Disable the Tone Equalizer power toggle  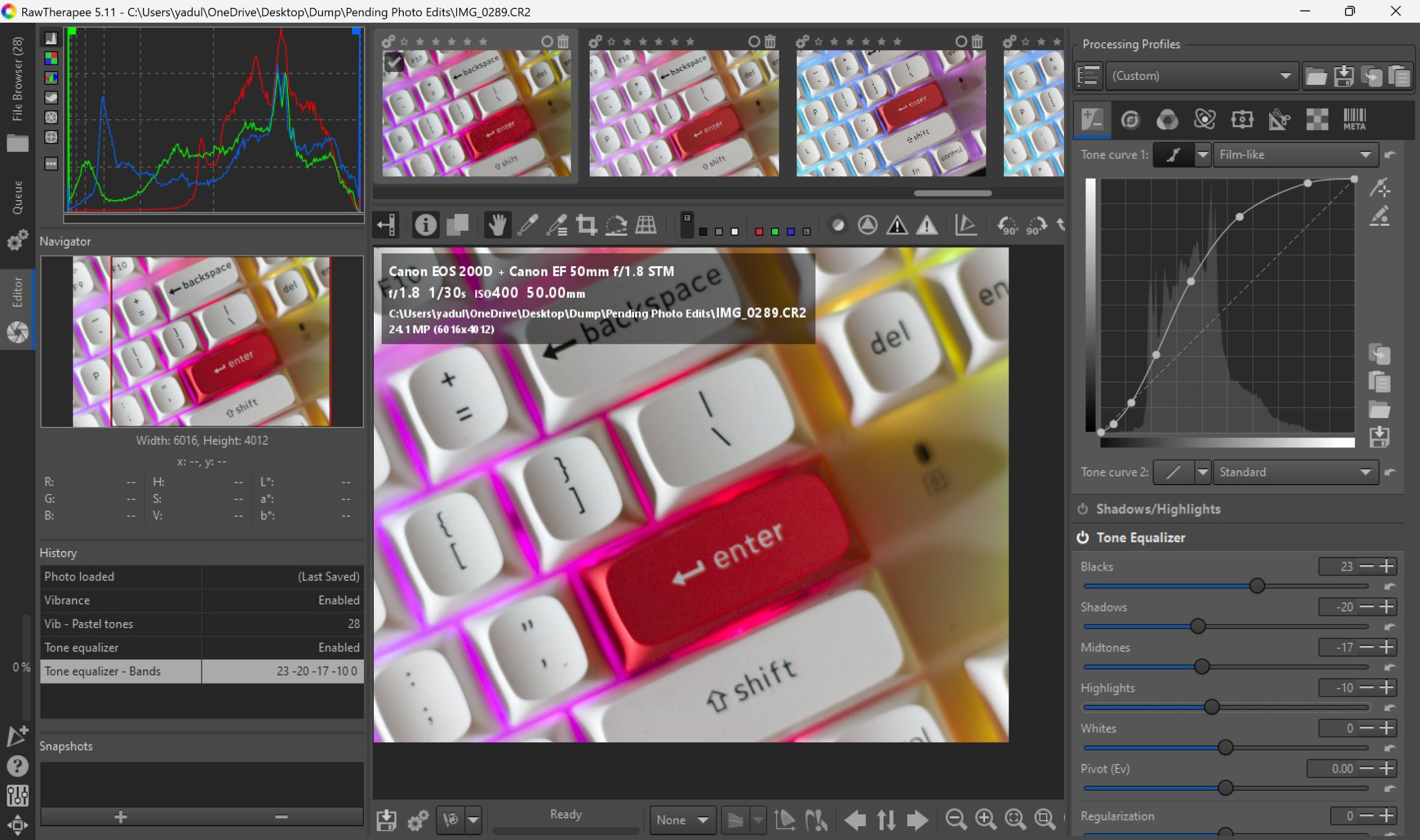pos(1083,537)
